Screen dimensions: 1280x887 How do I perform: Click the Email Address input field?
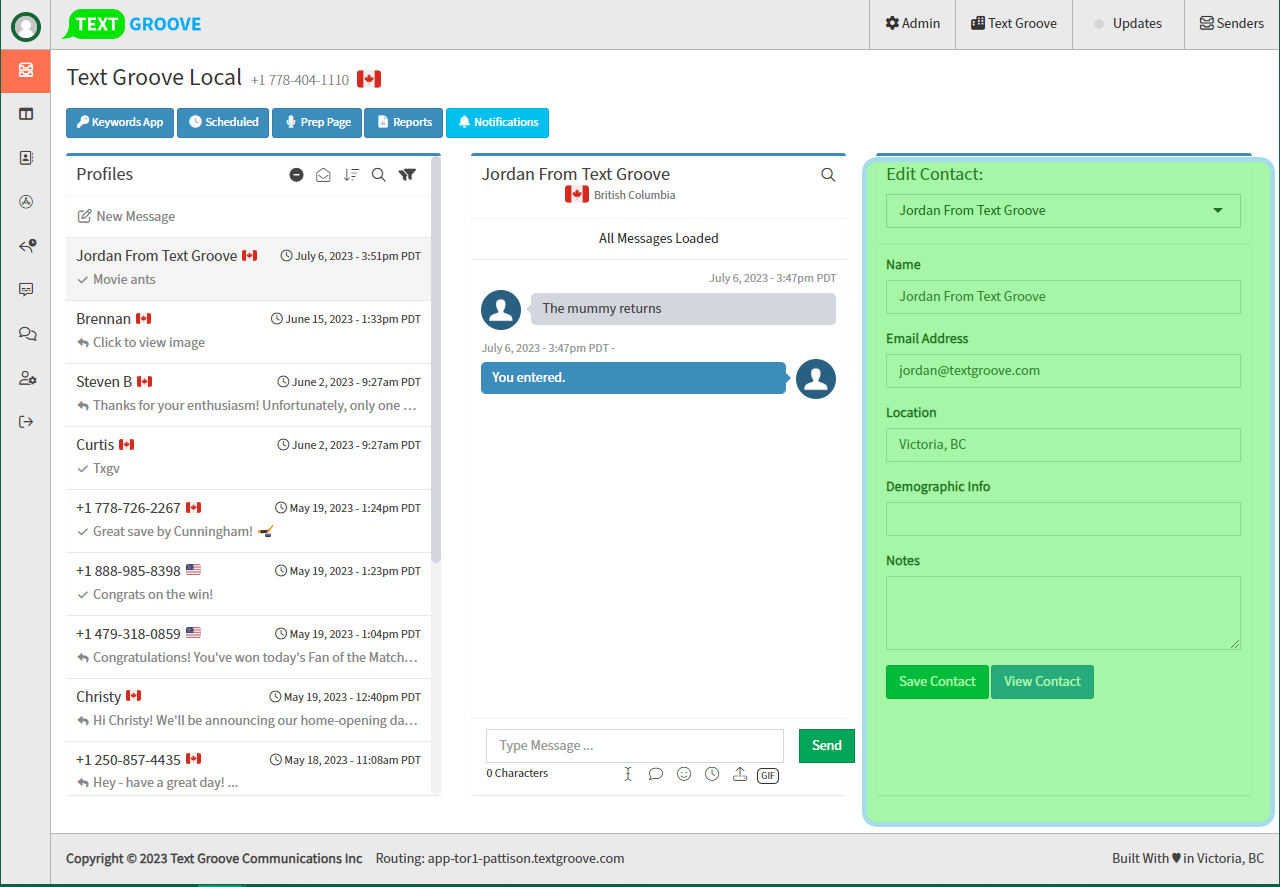pos(1063,371)
